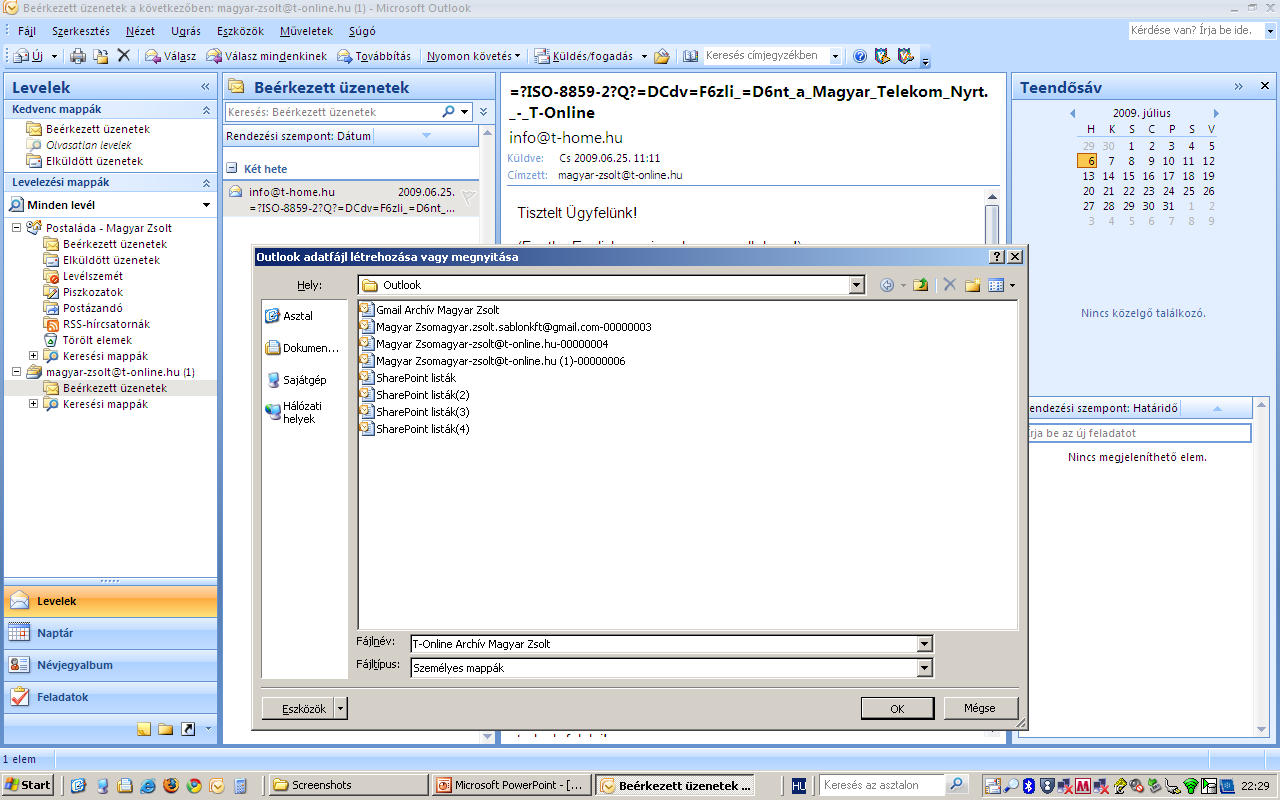1280x800 pixels.
Task: Create New Folder icon in dialog
Action: 972,285
